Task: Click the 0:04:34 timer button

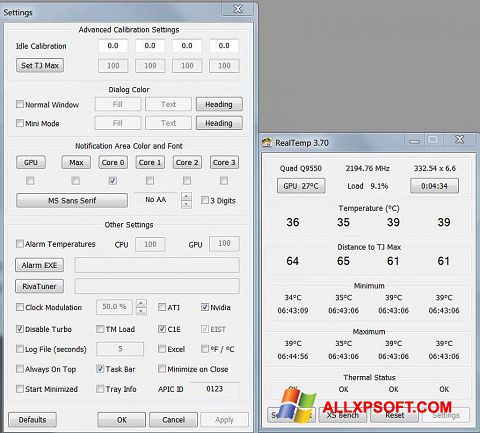Action: 434,186
